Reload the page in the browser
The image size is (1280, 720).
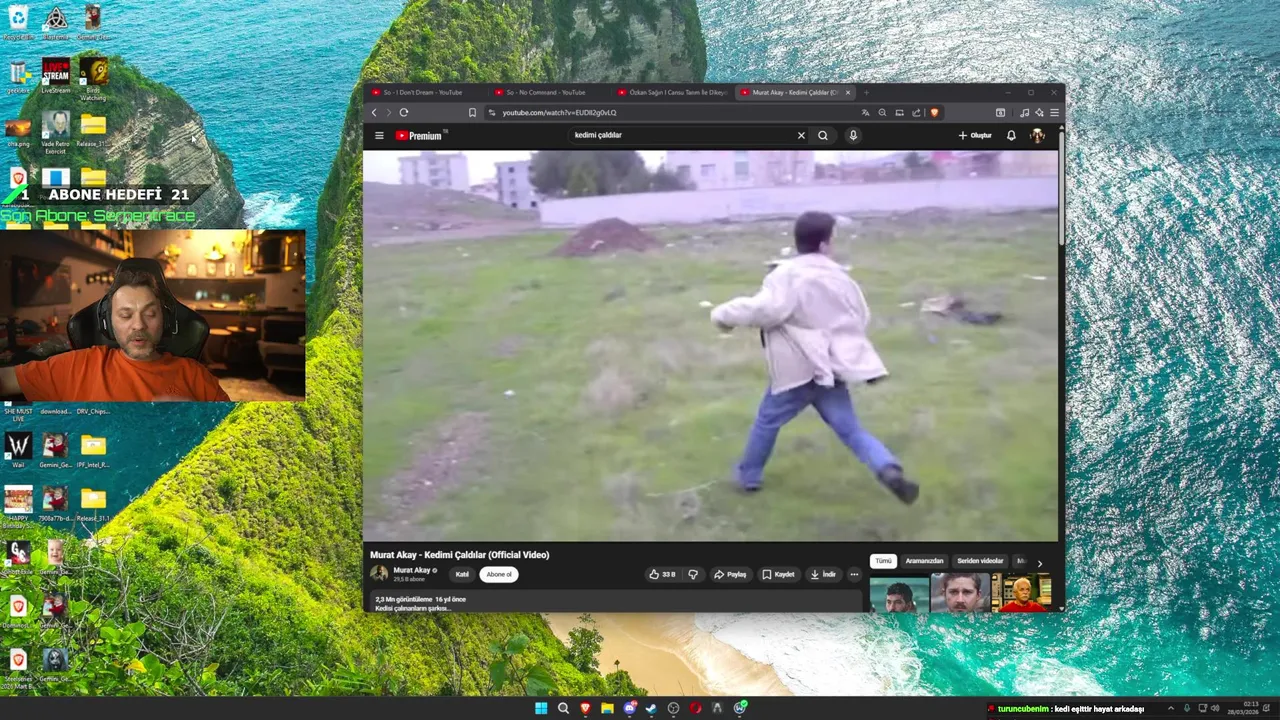pyautogui.click(x=404, y=113)
